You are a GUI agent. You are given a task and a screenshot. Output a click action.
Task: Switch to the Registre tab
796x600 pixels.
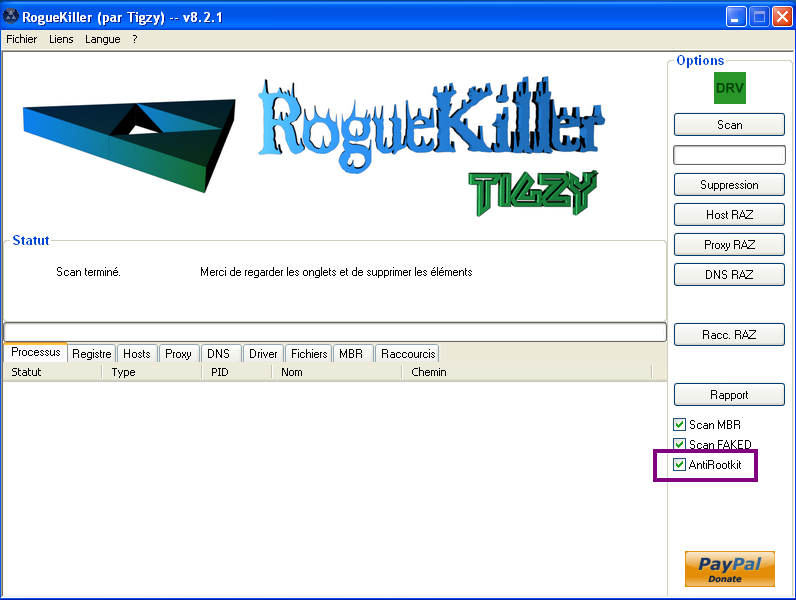click(91, 354)
